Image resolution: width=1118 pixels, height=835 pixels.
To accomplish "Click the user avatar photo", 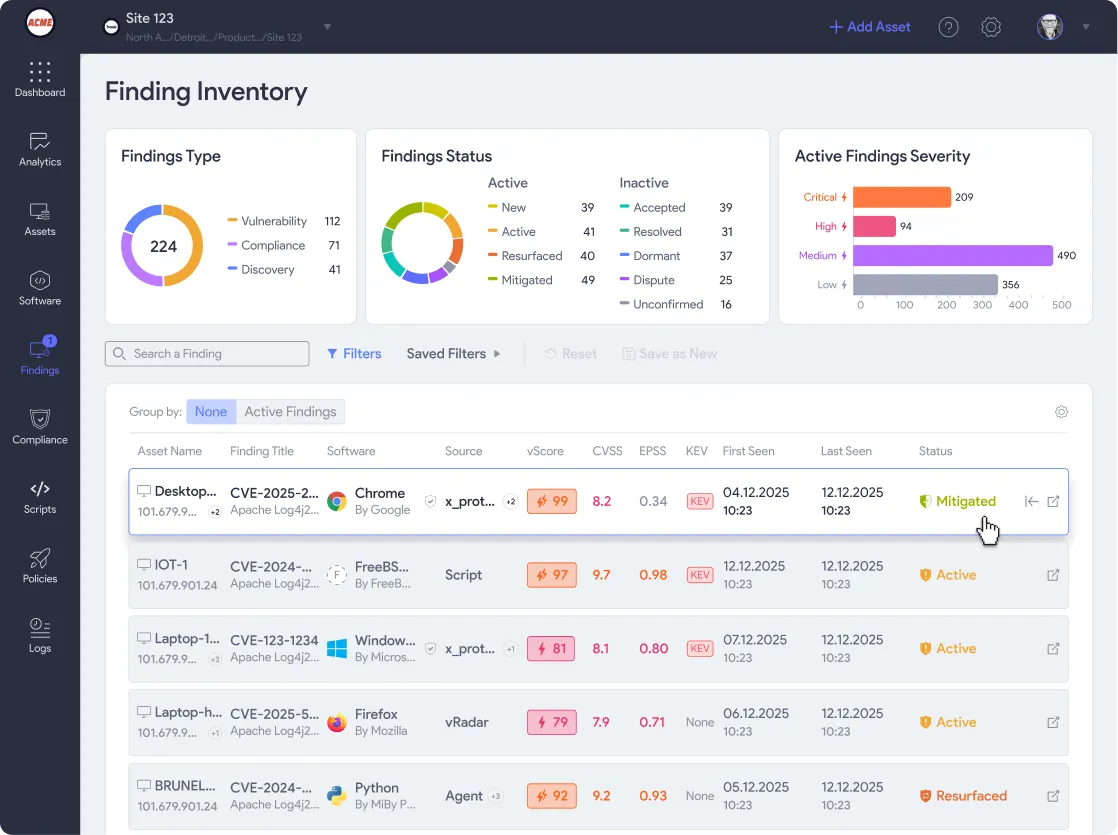I will click(x=1050, y=27).
